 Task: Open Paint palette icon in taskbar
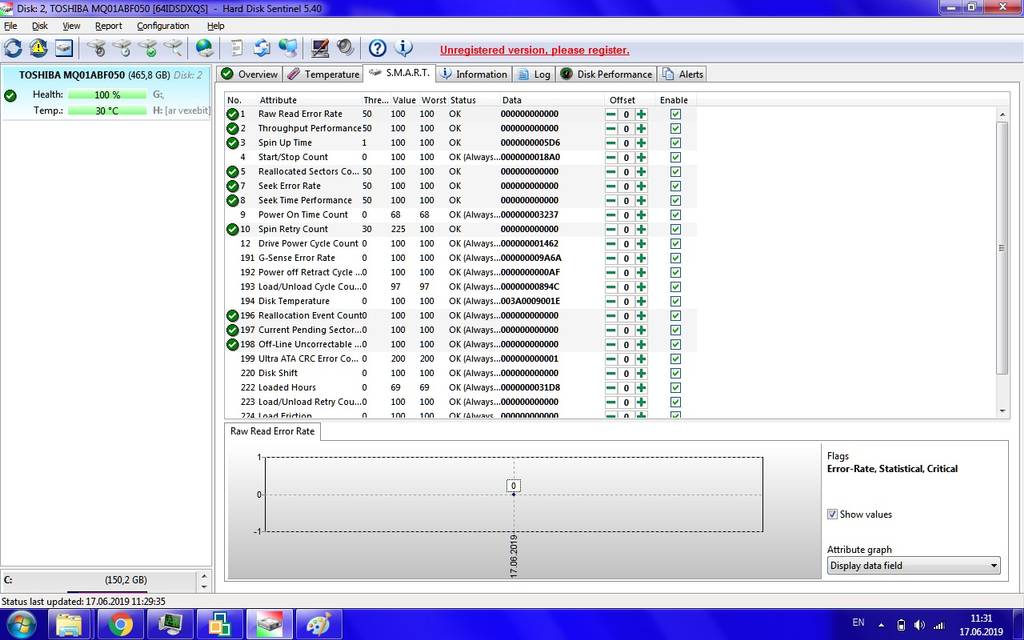click(319, 625)
